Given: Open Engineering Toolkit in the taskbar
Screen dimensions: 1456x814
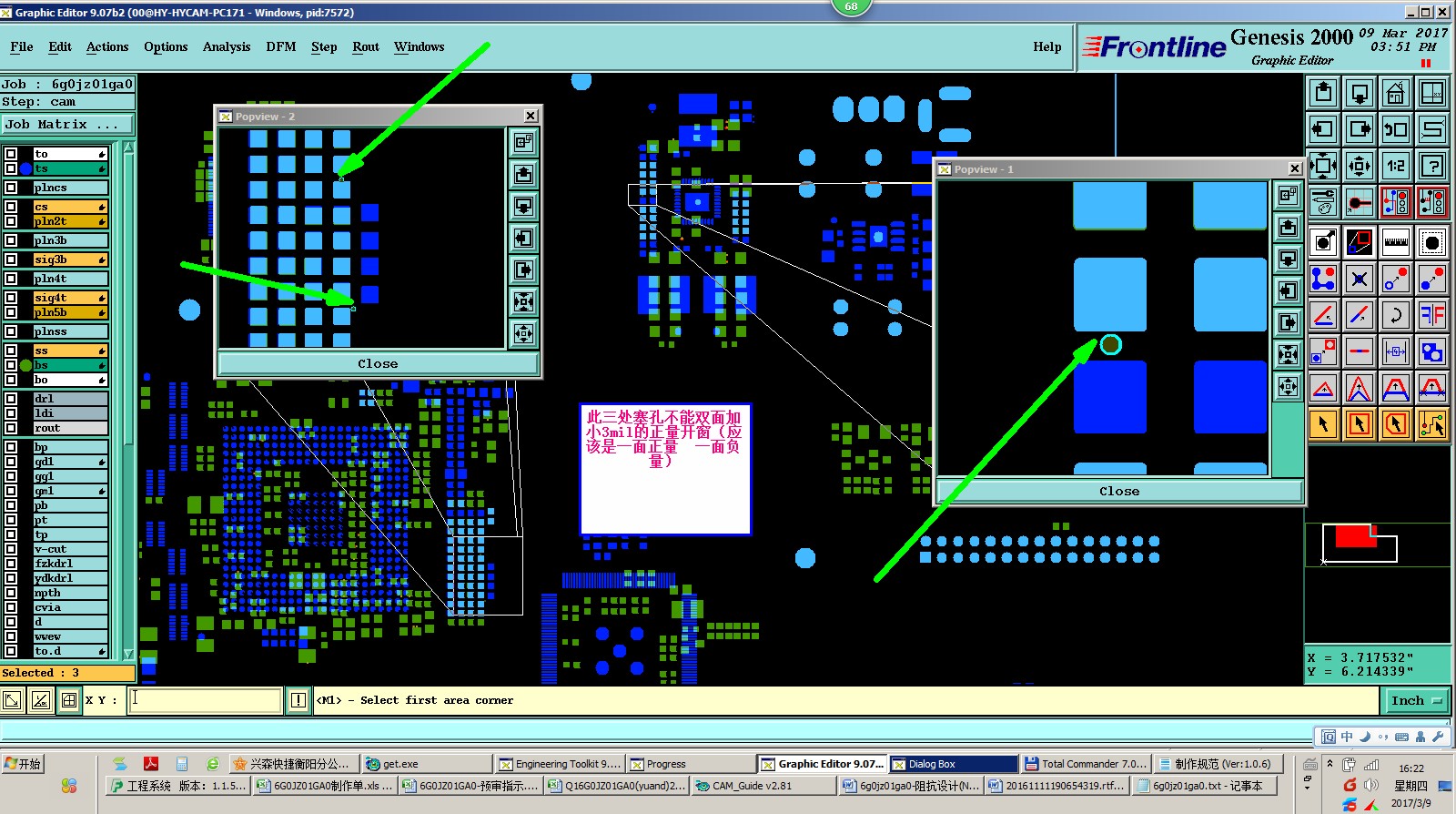Looking at the screenshot, I should point(560,764).
